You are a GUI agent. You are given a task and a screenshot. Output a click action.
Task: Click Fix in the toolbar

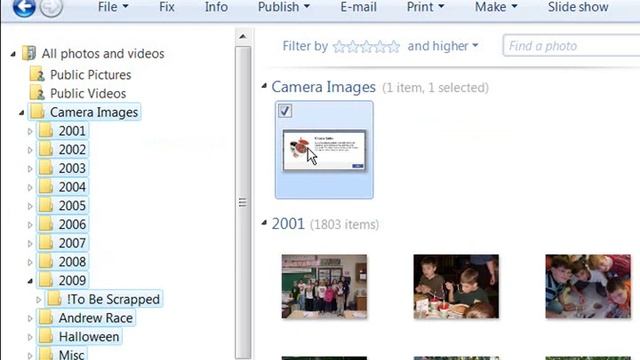(x=167, y=7)
